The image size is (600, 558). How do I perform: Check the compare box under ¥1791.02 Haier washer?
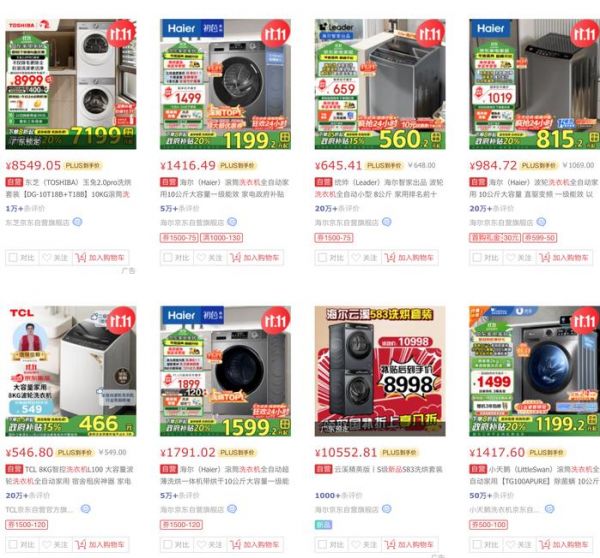coord(168,544)
